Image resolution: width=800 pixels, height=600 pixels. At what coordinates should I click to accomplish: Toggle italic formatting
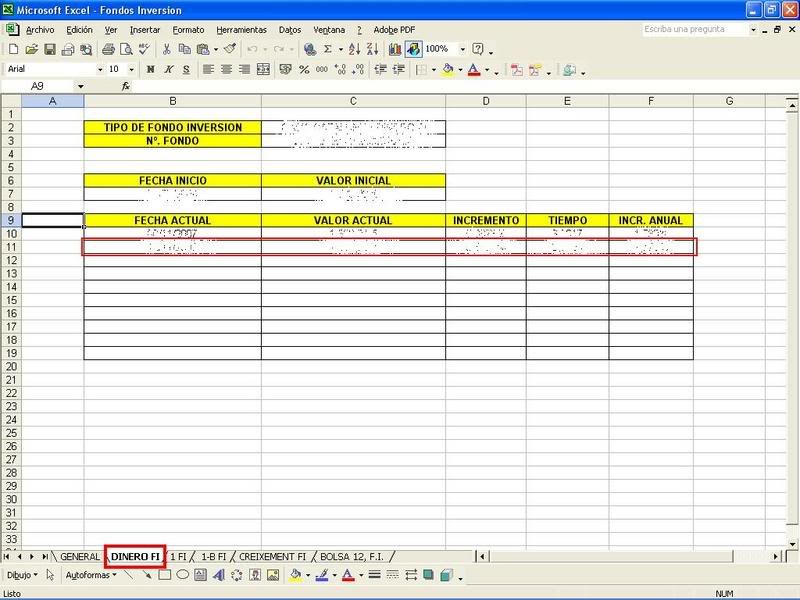168,69
